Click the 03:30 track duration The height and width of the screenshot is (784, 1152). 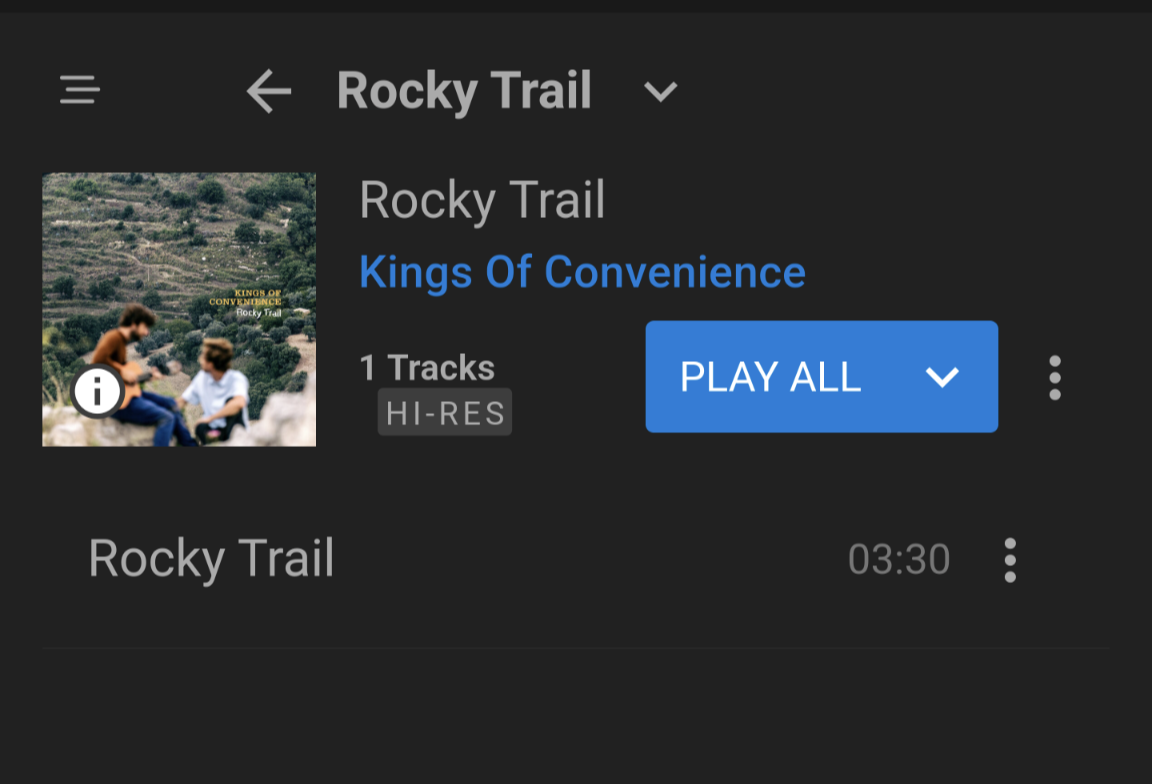898,560
